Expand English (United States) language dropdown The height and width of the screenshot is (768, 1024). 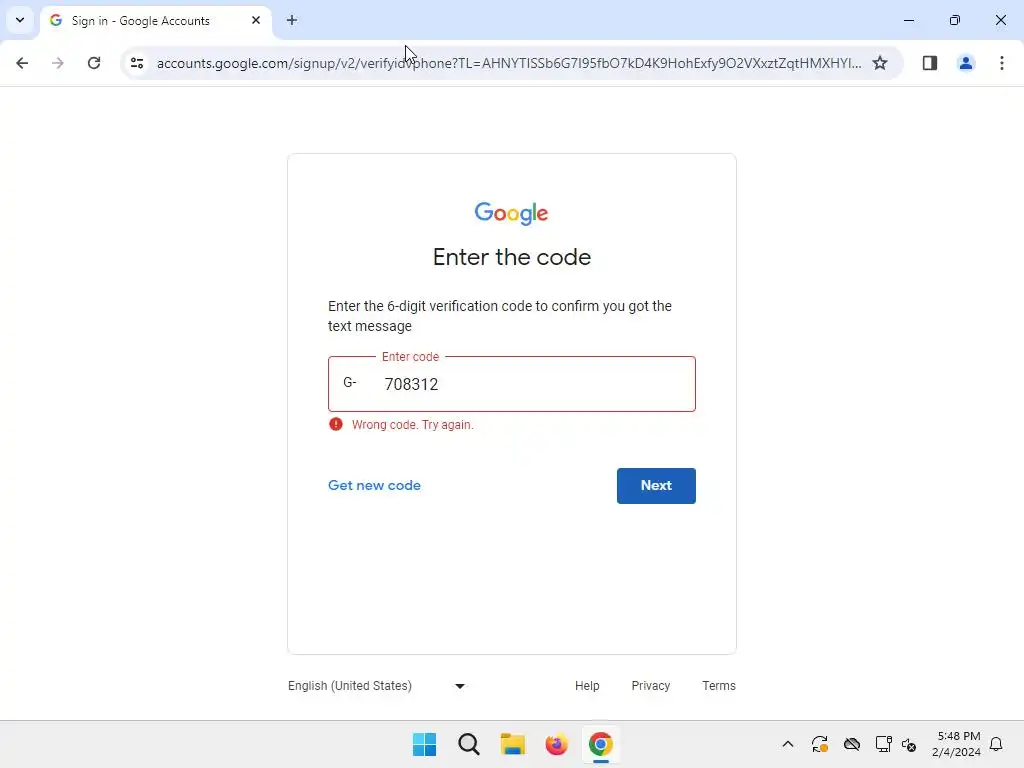click(x=377, y=686)
